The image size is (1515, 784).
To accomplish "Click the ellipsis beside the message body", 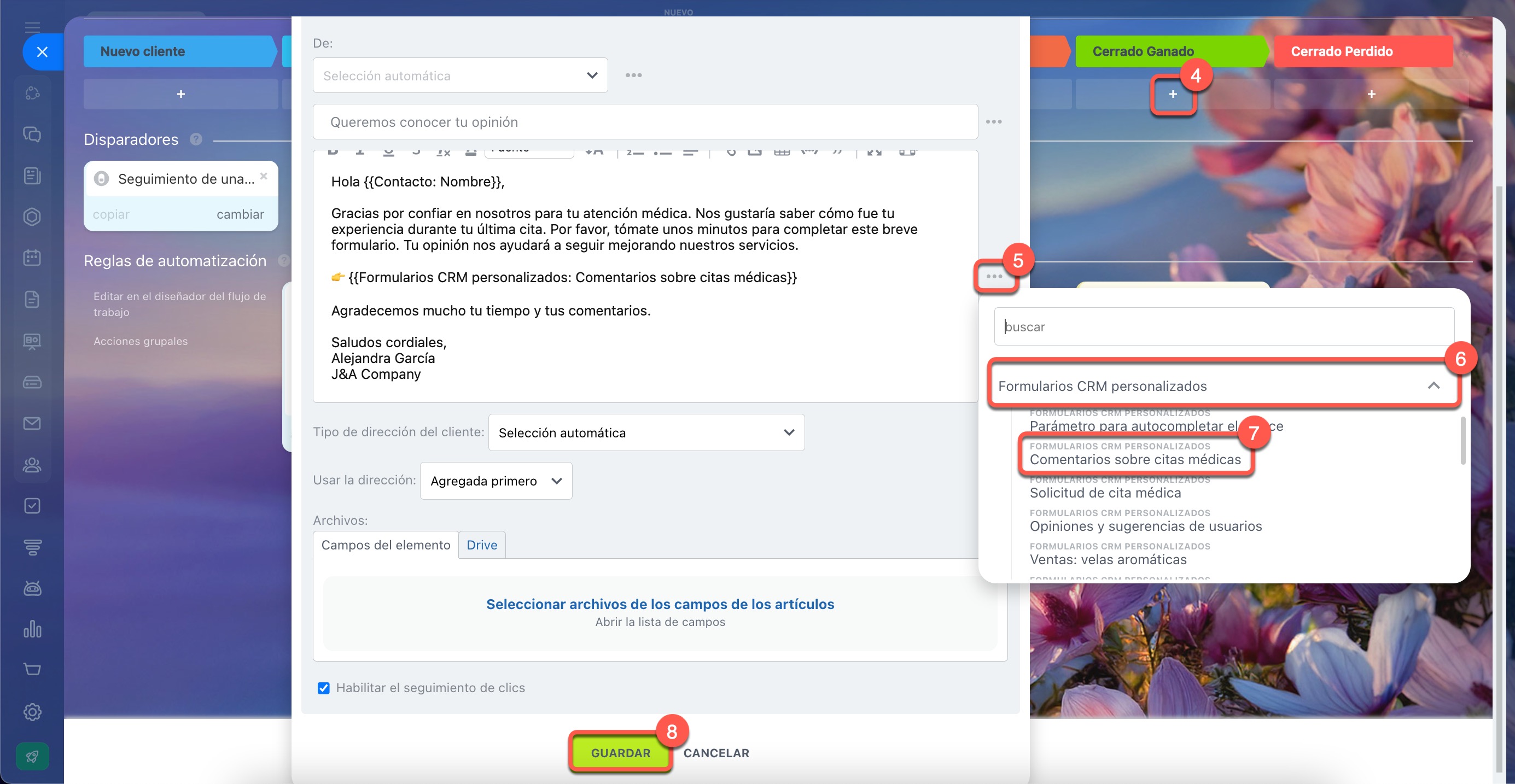I will point(994,276).
